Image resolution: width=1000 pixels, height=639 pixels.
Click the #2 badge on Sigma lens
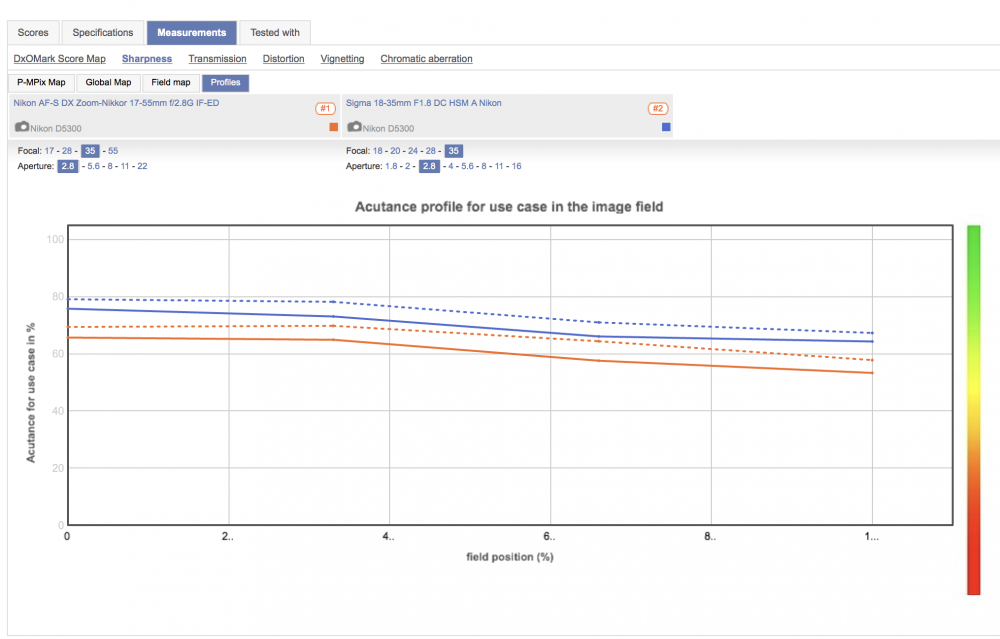(x=658, y=108)
